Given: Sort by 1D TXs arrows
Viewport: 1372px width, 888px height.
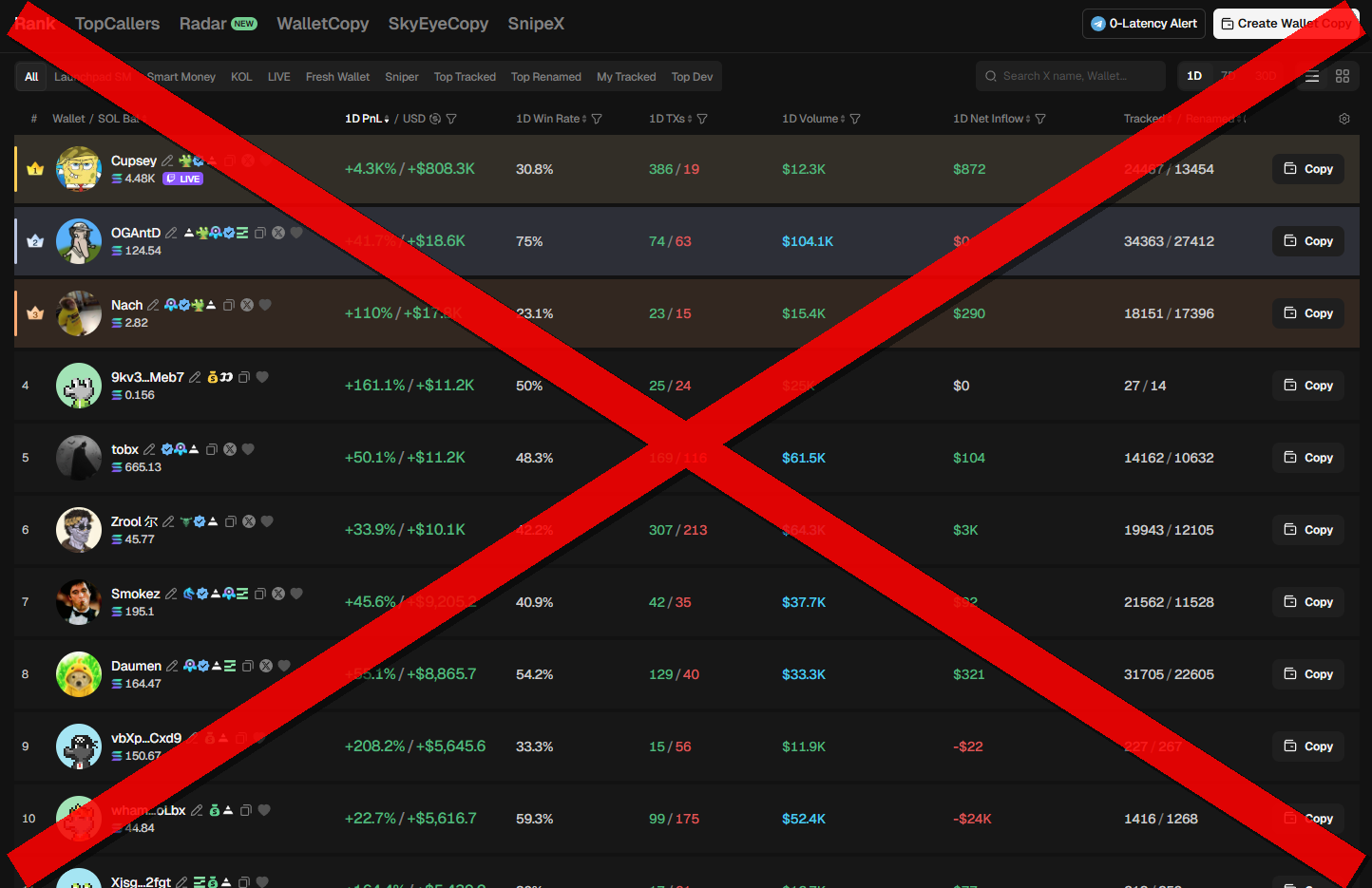Looking at the screenshot, I should tap(690, 119).
